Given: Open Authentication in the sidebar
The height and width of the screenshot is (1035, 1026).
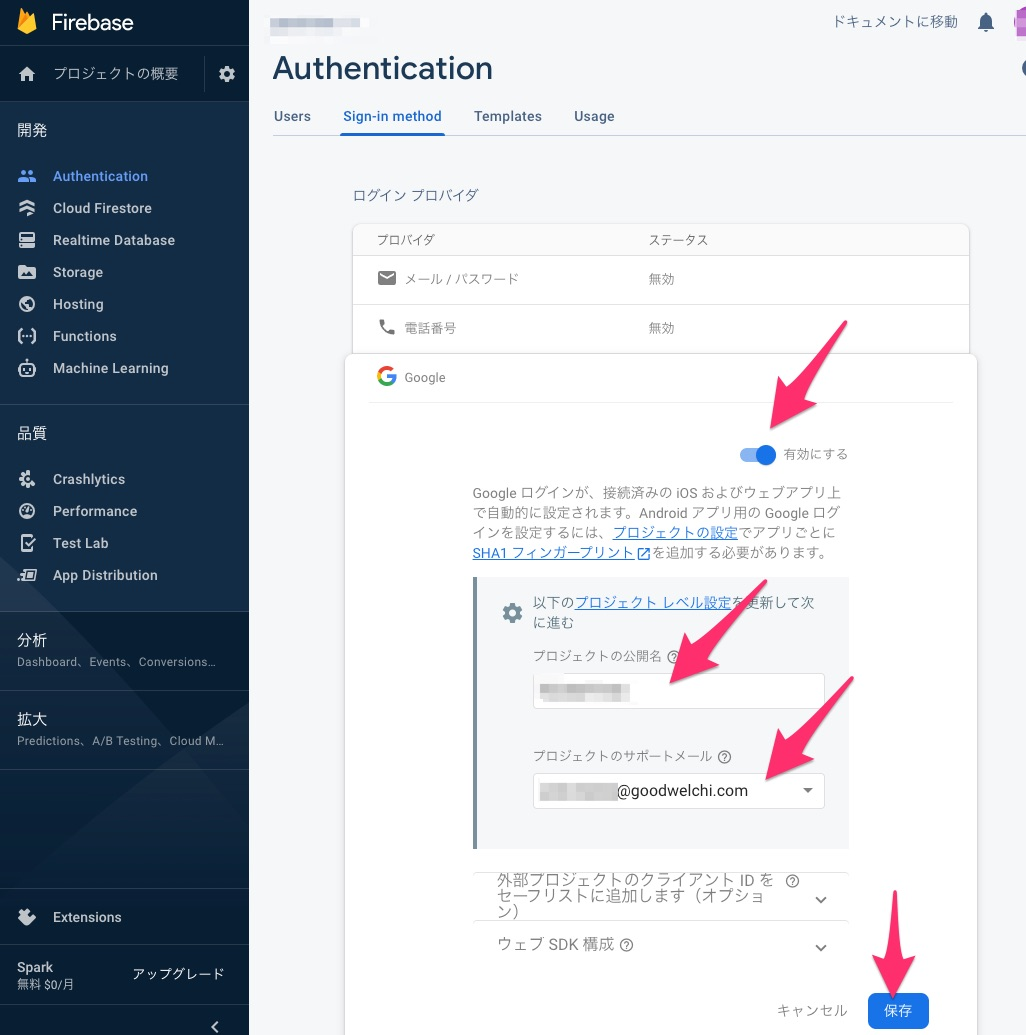Looking at the screenshot, I should click(100, 176).
